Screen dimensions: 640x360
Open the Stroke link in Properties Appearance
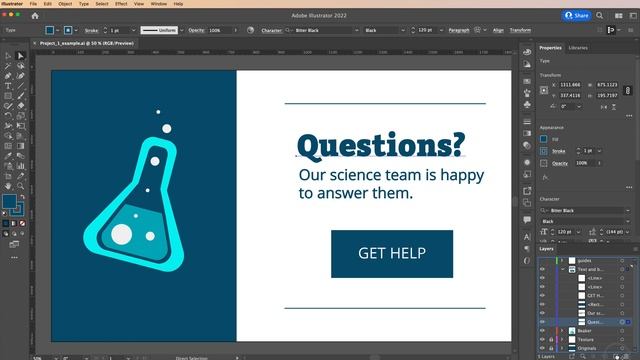558,151
